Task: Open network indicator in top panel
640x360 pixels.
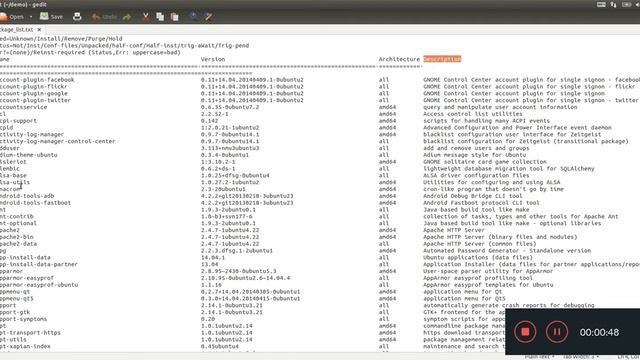Action: click(x=613, y=4)
